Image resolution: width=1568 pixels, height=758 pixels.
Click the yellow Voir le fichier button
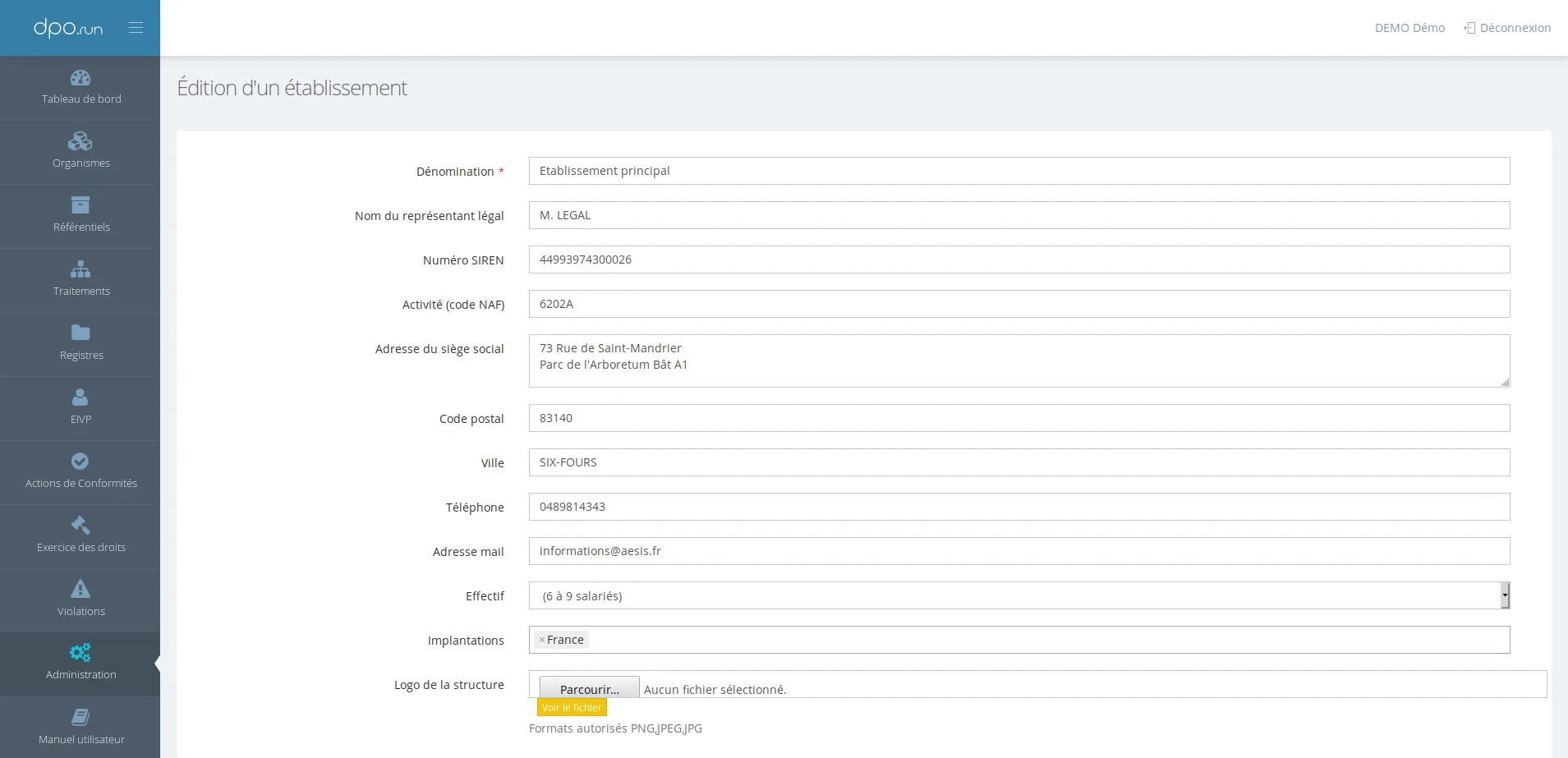pos(572,707)
